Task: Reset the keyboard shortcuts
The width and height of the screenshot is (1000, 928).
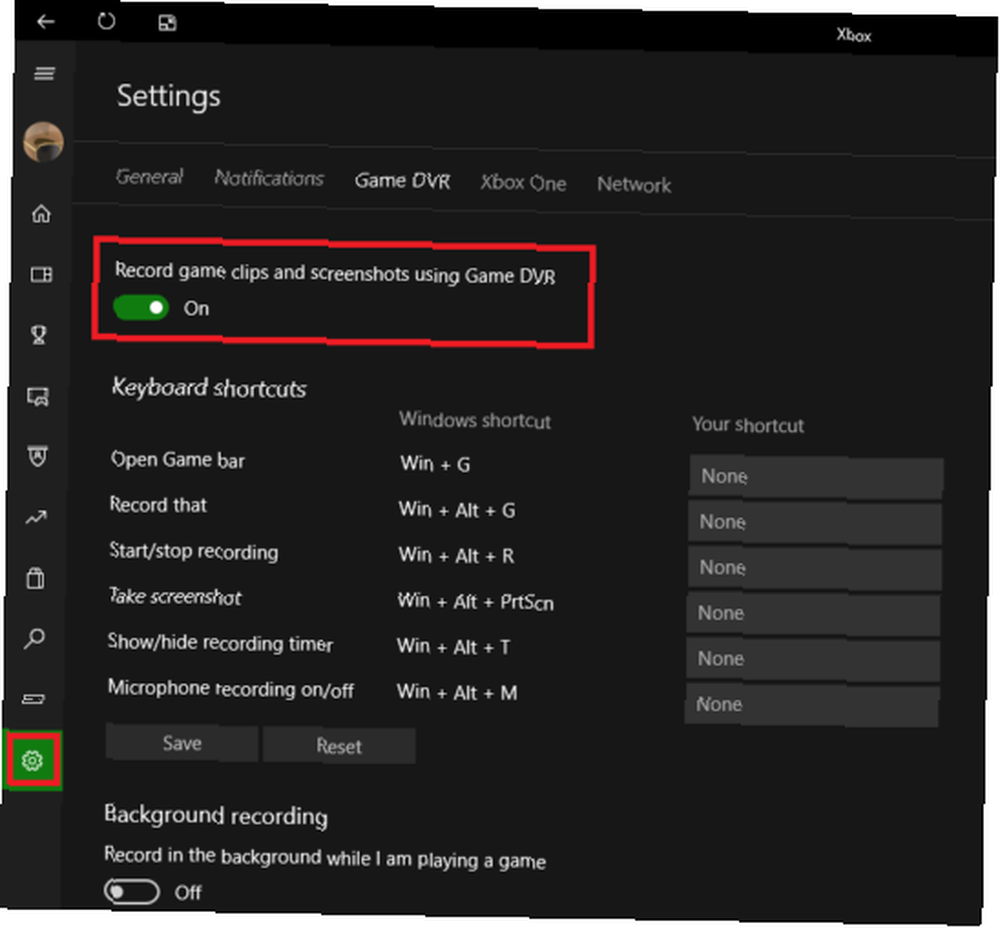Action: [x=339, y=746]
